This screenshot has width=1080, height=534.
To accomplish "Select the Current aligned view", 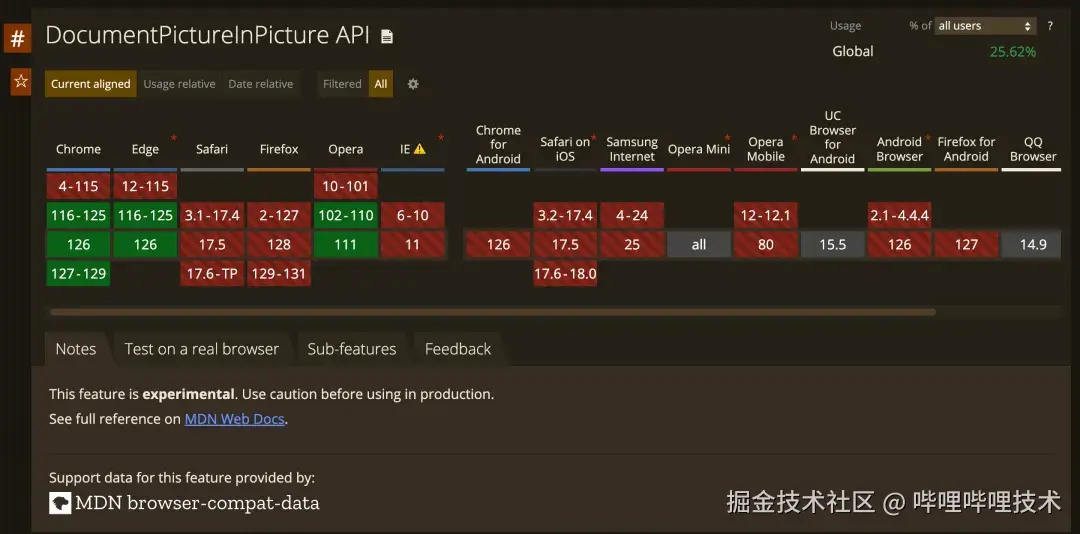I will (90, 84).
